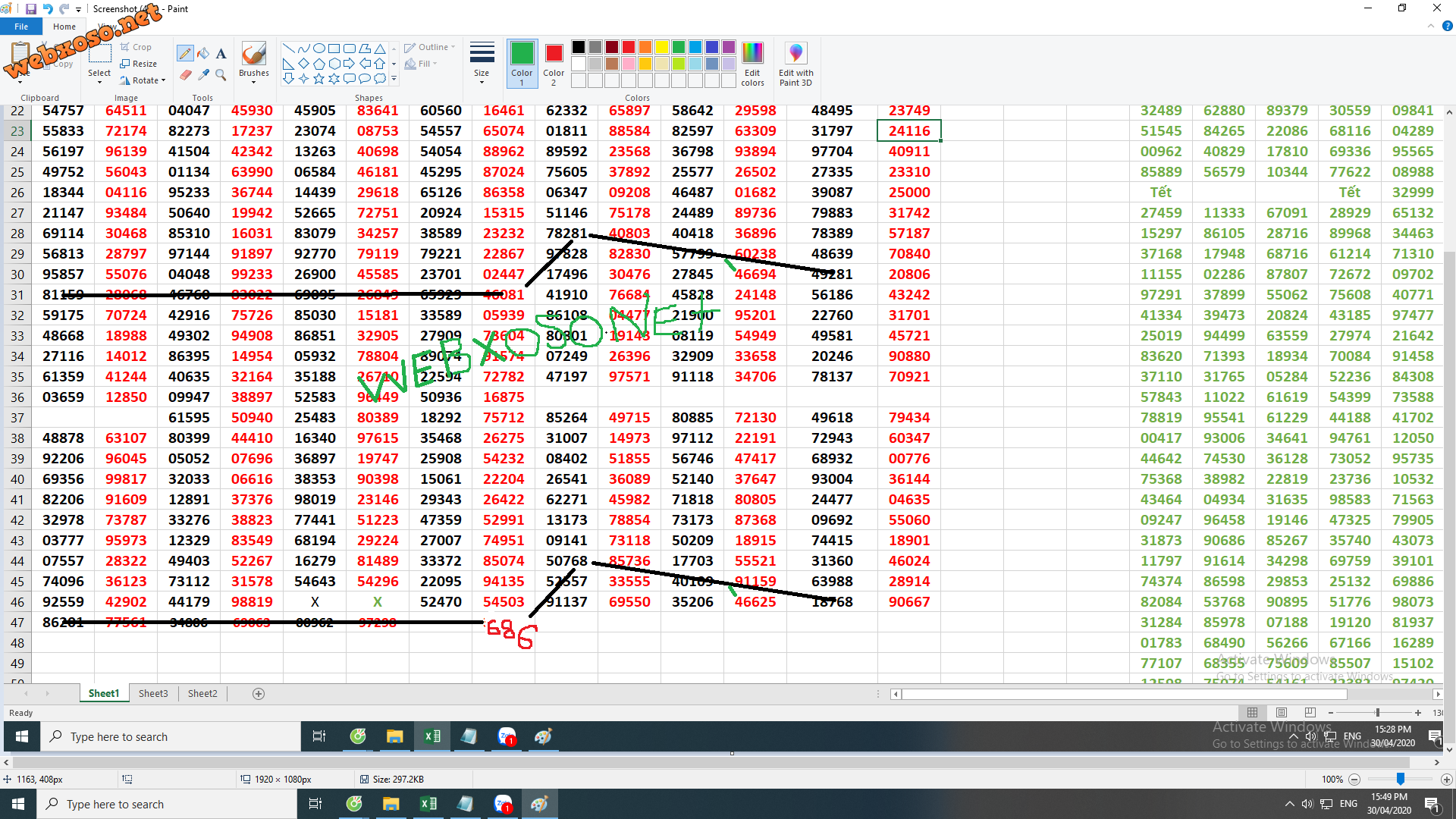The image size is (1456, 819).
Task: Activate the Color 1 selector
Action: [x=522, y=63]
